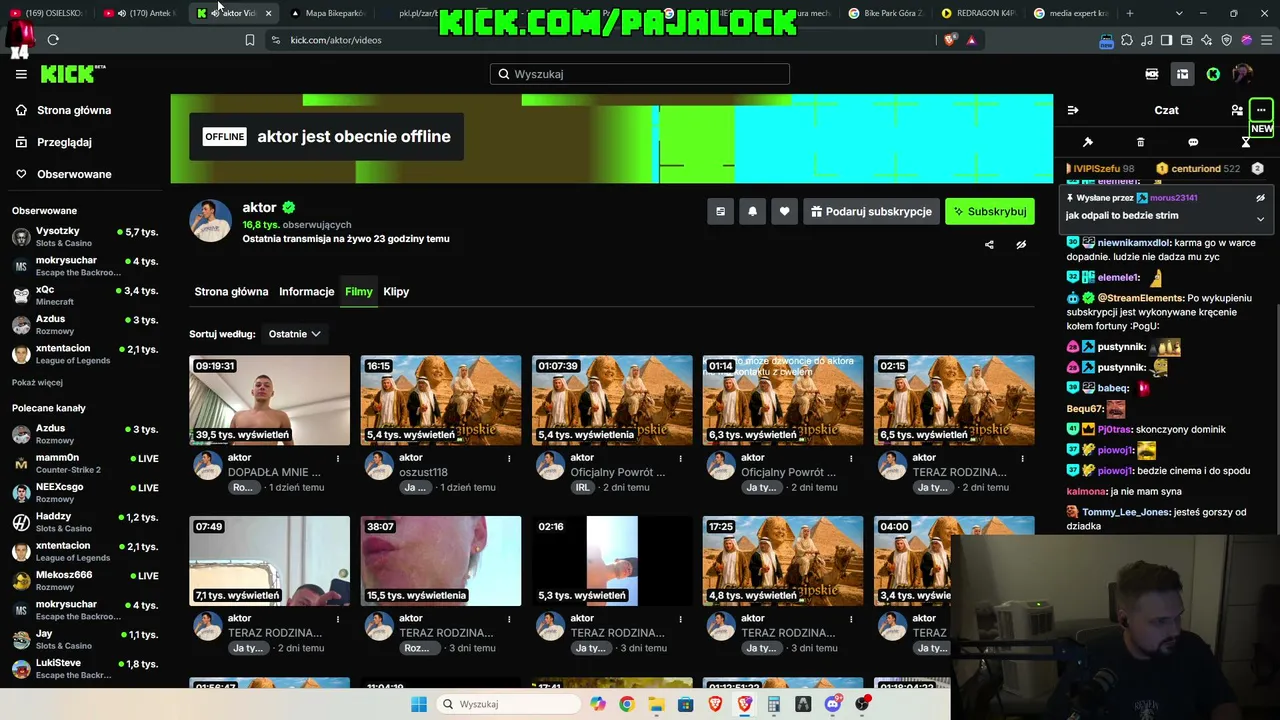1280x720 pixels.
Task: Play the 09:19:31 video thumbnail
Action: click(x=270, y=400)
